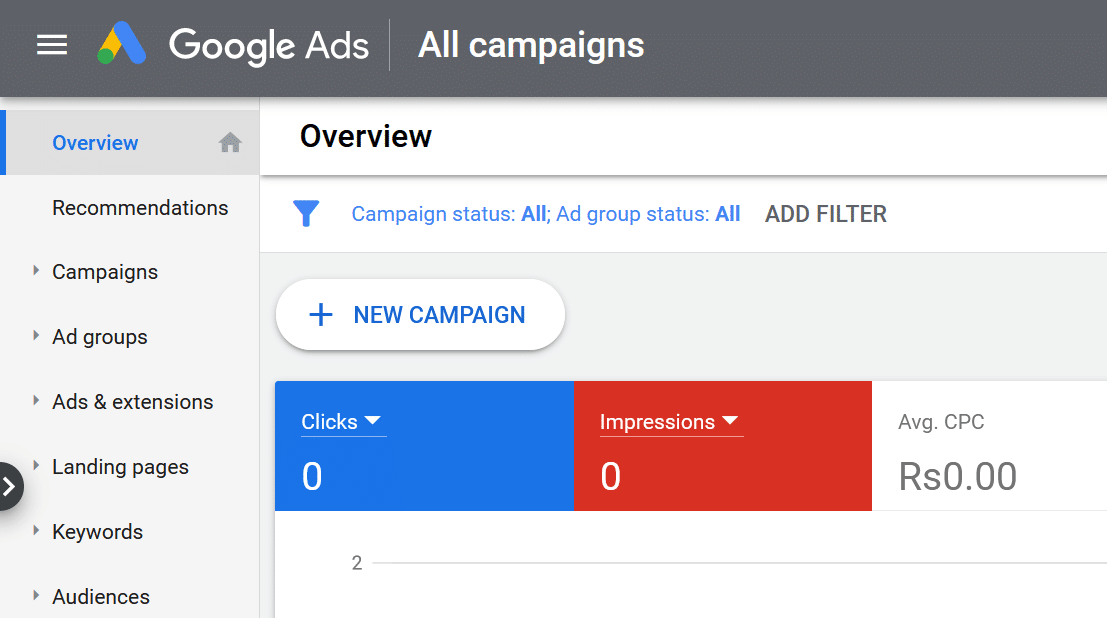Go to Audiences in the sidebar
Viewport: 1107px width, 618px height.
[101, 597]
